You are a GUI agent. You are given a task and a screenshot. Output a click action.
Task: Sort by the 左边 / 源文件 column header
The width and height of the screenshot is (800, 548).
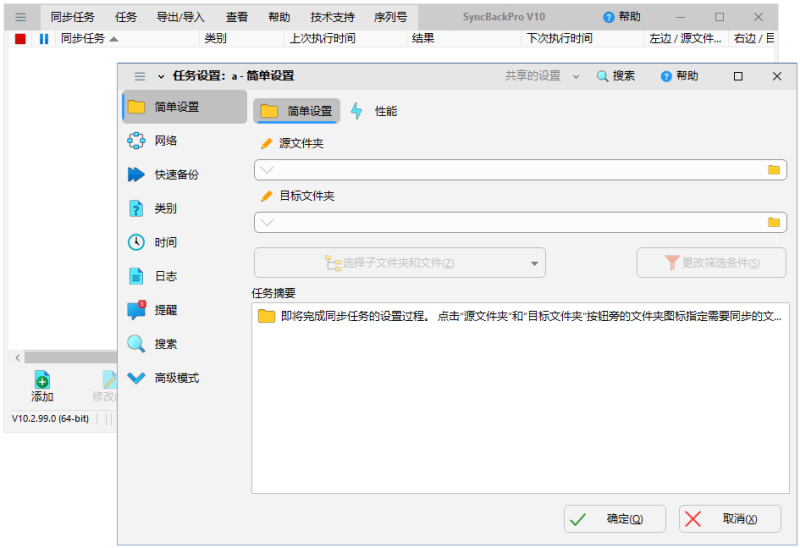coord(686,39)
